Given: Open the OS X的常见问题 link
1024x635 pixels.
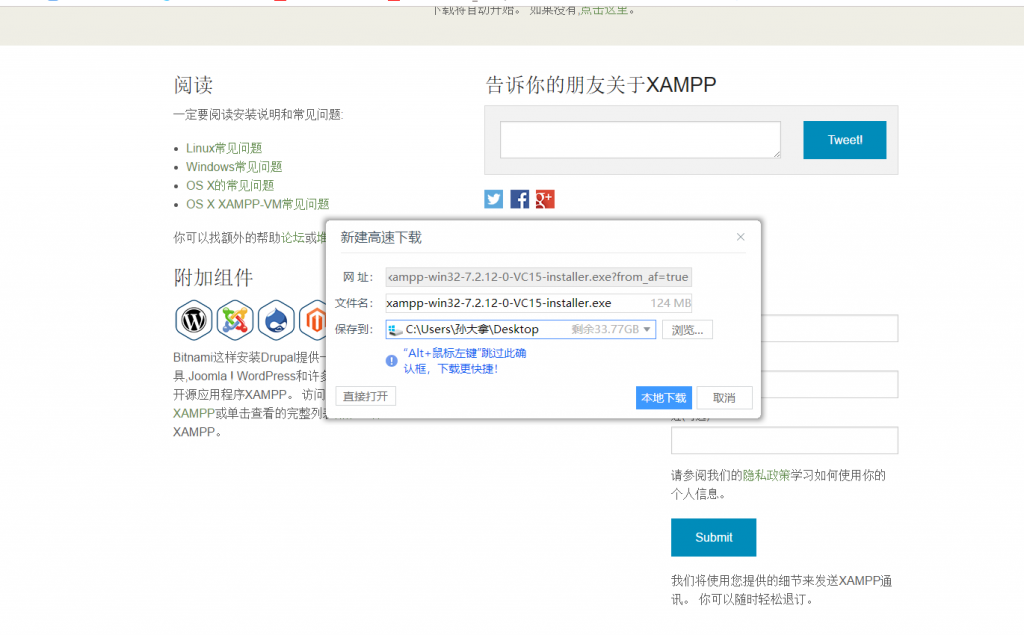Looking at the screenshot, I should [x=230, y=186].
